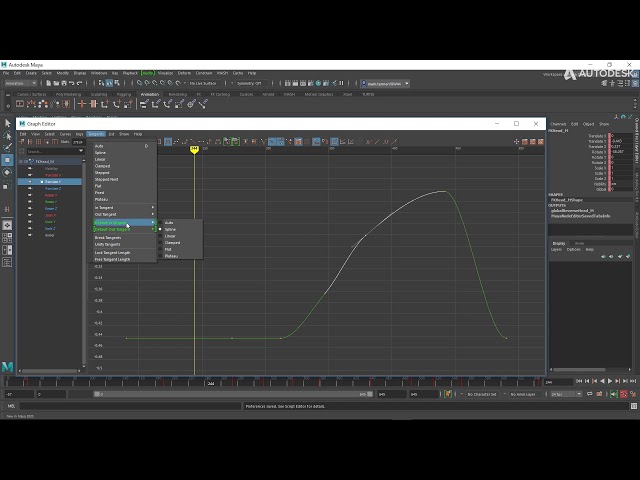This screenshot has height=480, width=640.
Task: Click the Go to start of playback button
Action: [x=579, y=381]
